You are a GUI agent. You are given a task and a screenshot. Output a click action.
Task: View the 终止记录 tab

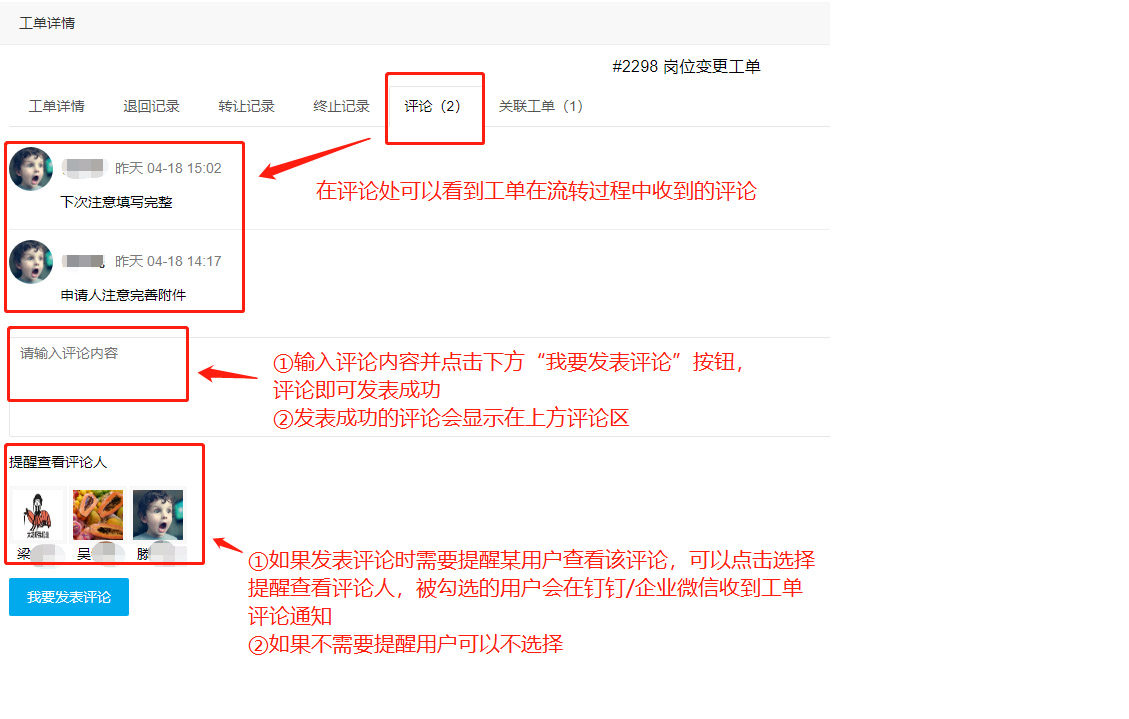(341, 107)
